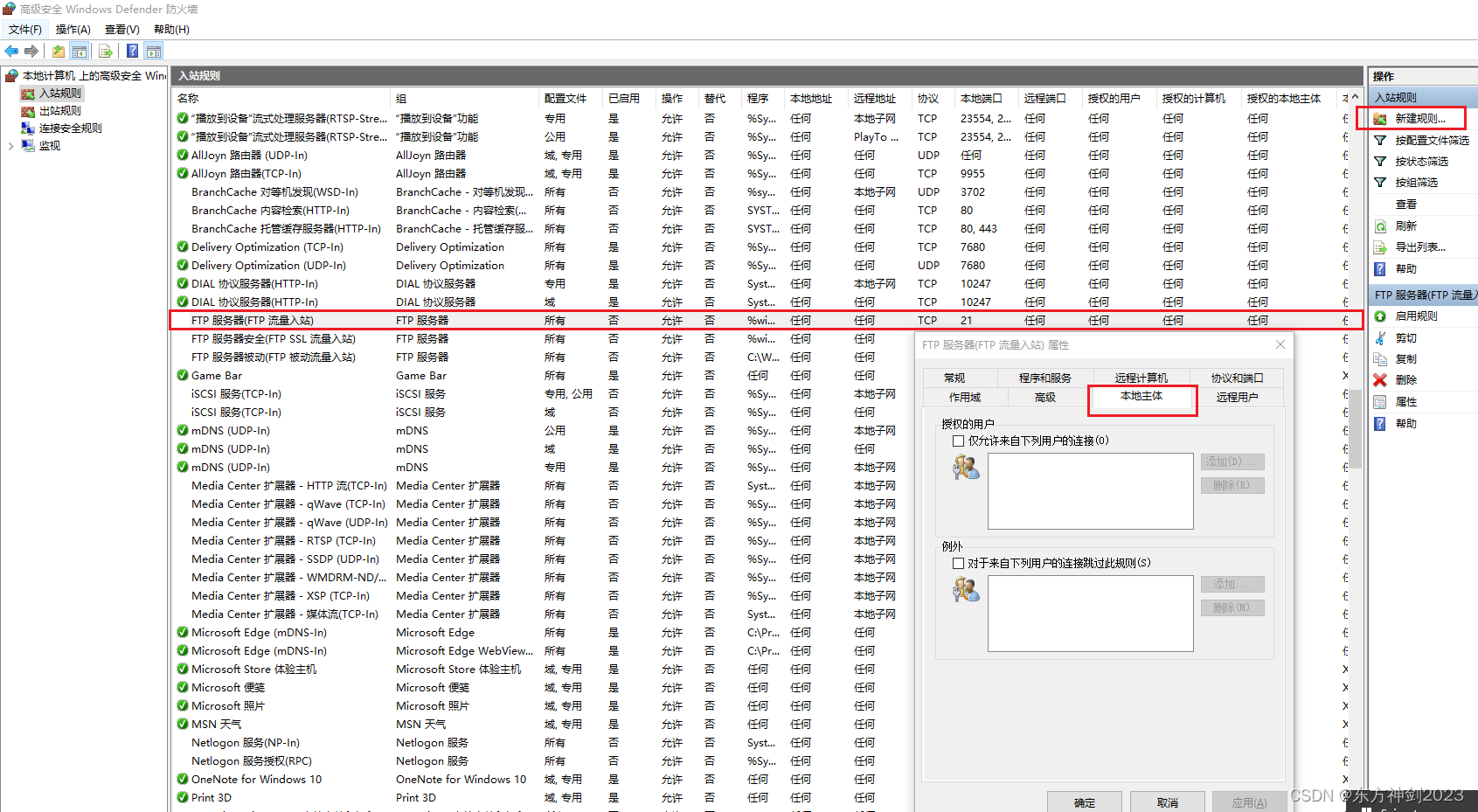1478x812 pixels.
Task: Click the Back arrow in the toolbar
Action: 11,51
